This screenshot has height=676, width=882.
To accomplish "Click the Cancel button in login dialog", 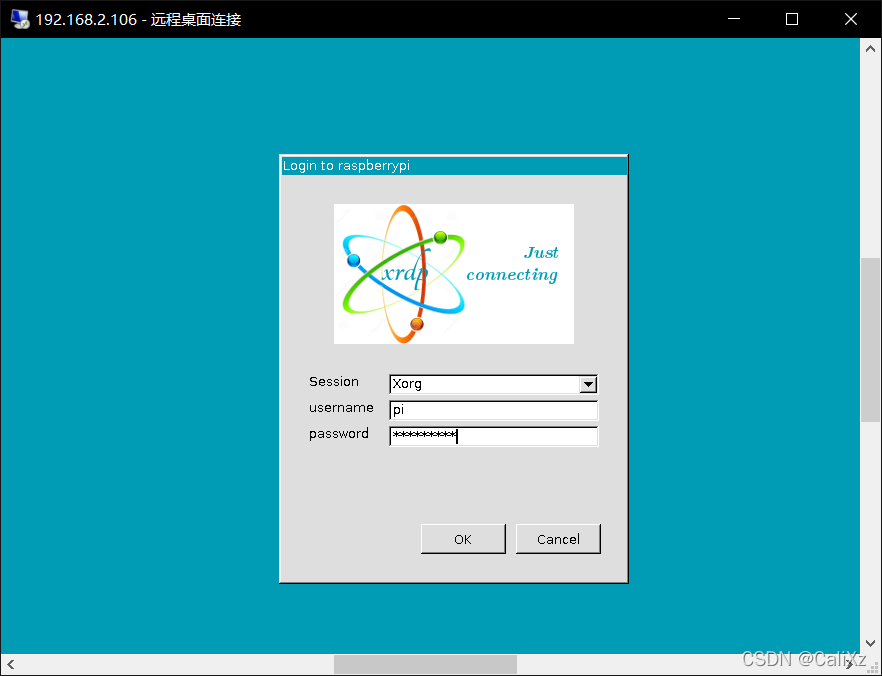I will (558, 539).
